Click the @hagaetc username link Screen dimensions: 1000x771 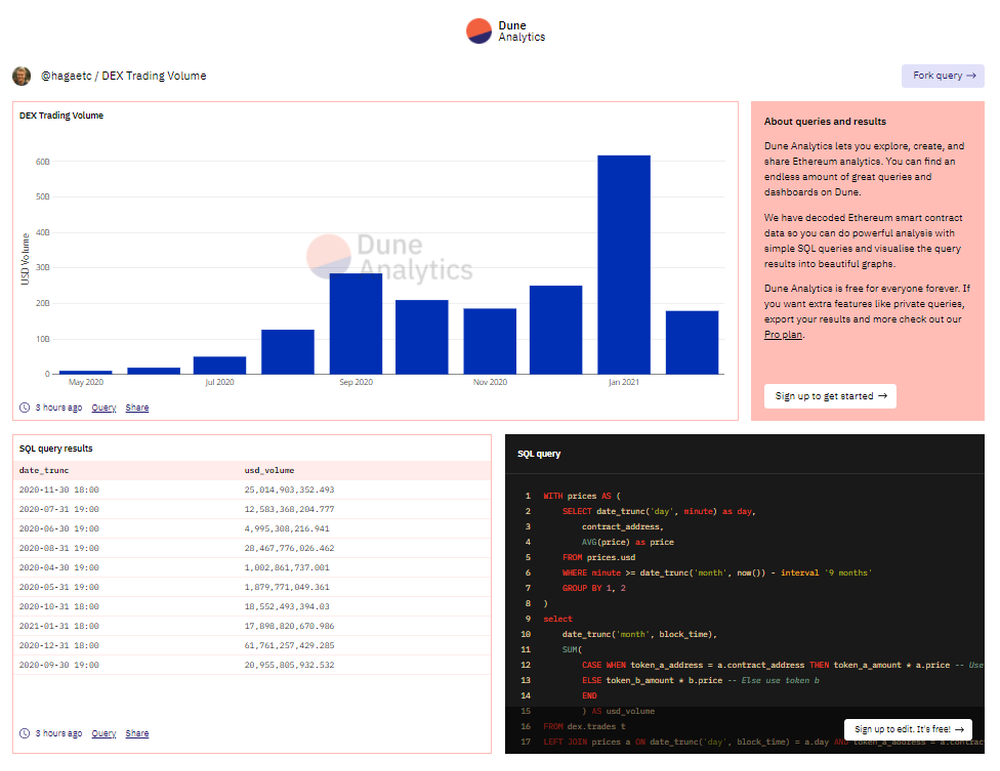(x=66, y=76)
